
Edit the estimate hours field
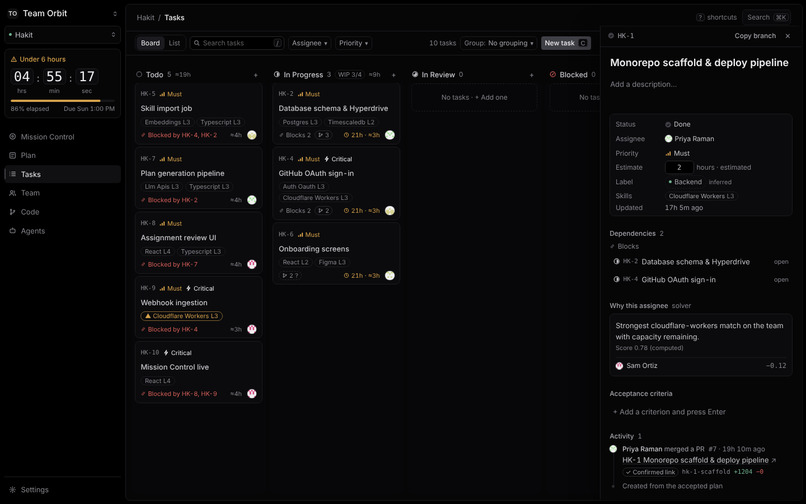[679, 168]
